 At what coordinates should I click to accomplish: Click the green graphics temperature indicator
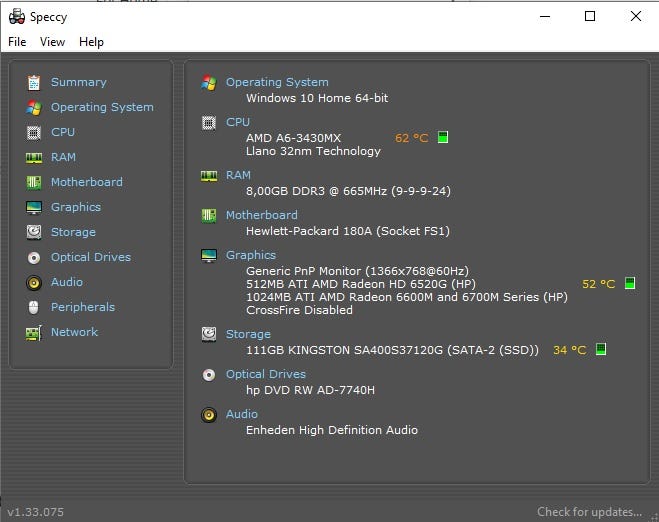coord(630,283)
